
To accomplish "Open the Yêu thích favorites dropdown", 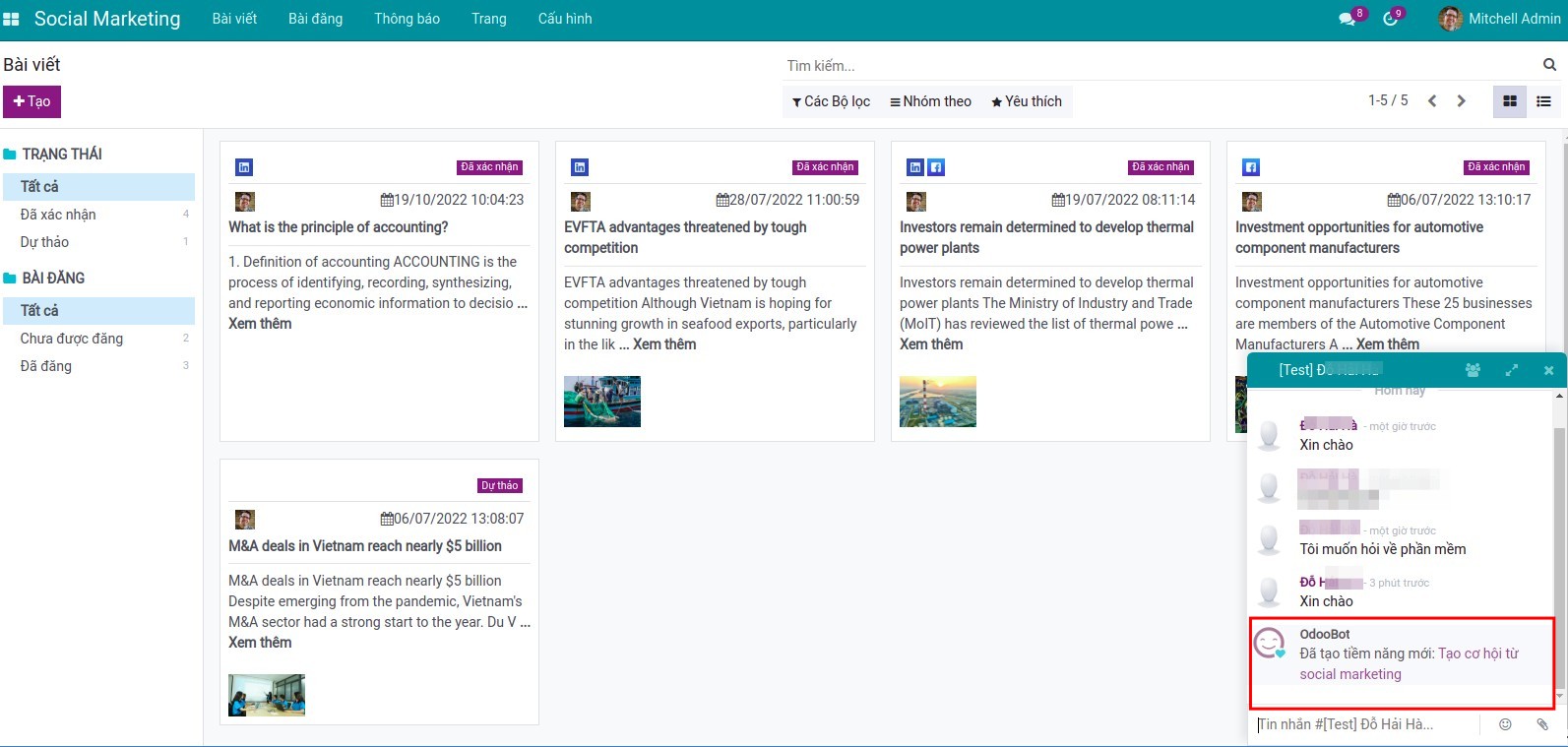I will pyautogui.click(x=1026, y=101).
